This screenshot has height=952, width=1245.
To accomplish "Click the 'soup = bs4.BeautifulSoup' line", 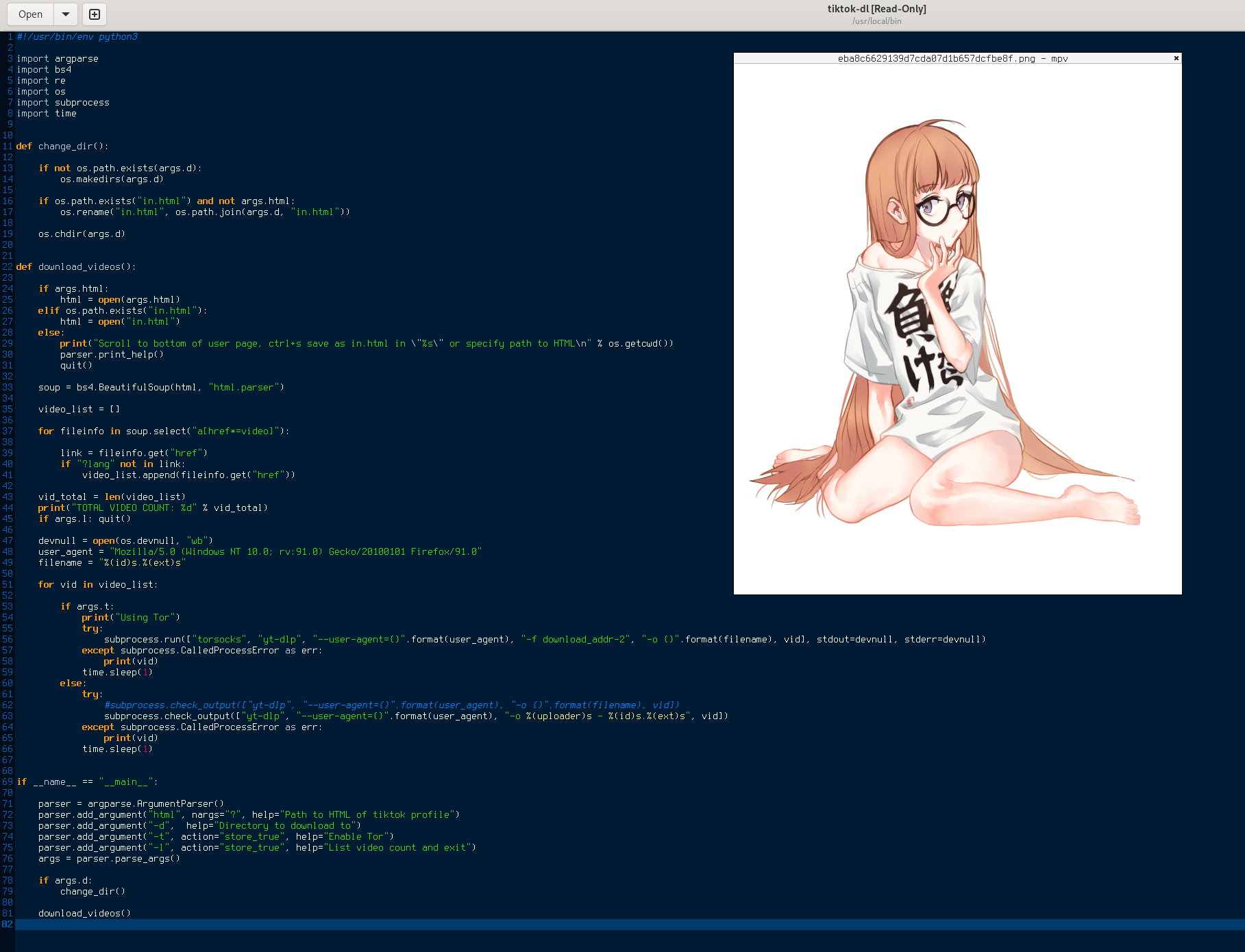I will point(161,388).
